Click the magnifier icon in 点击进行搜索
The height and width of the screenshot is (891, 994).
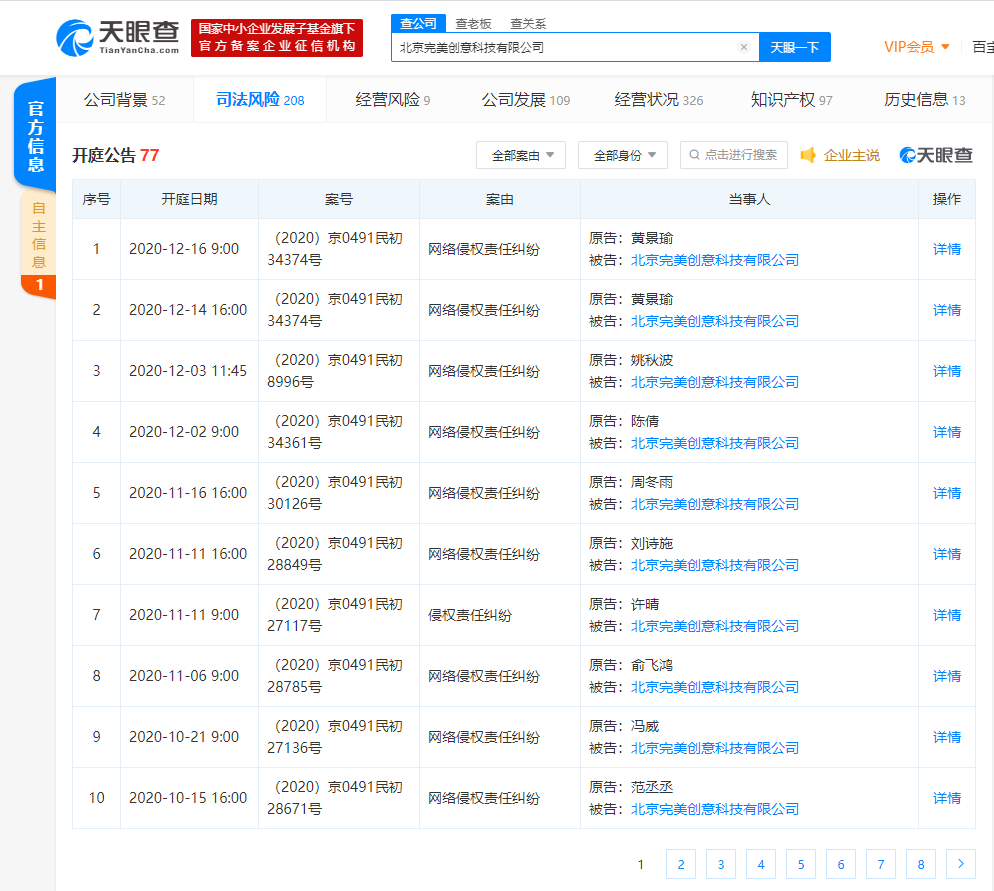click(x=695, y=155)
